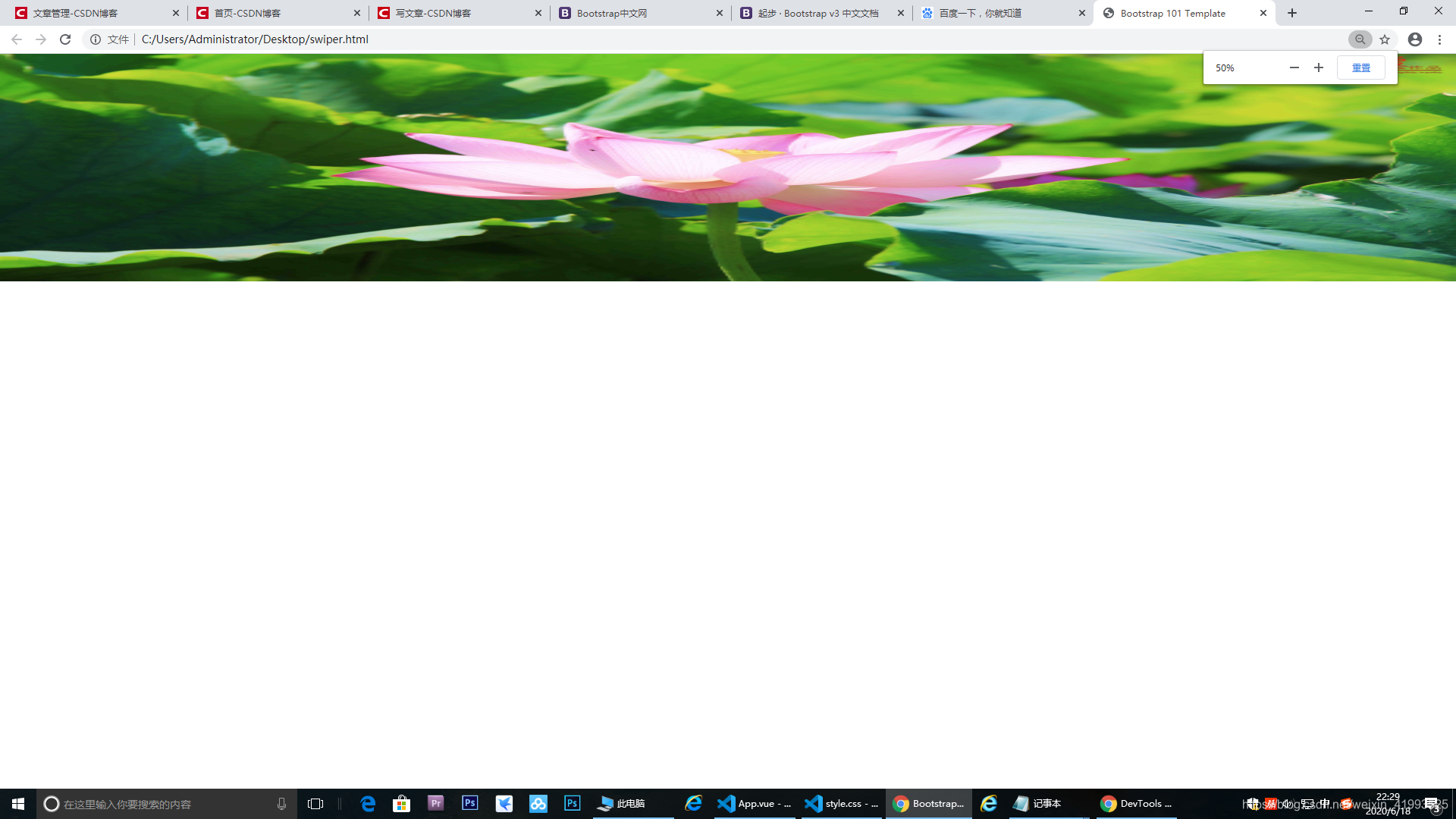Launch Premiere Pro from the taskbar
The height and width of the screenshot is (819, 1456).
(435, 803)
